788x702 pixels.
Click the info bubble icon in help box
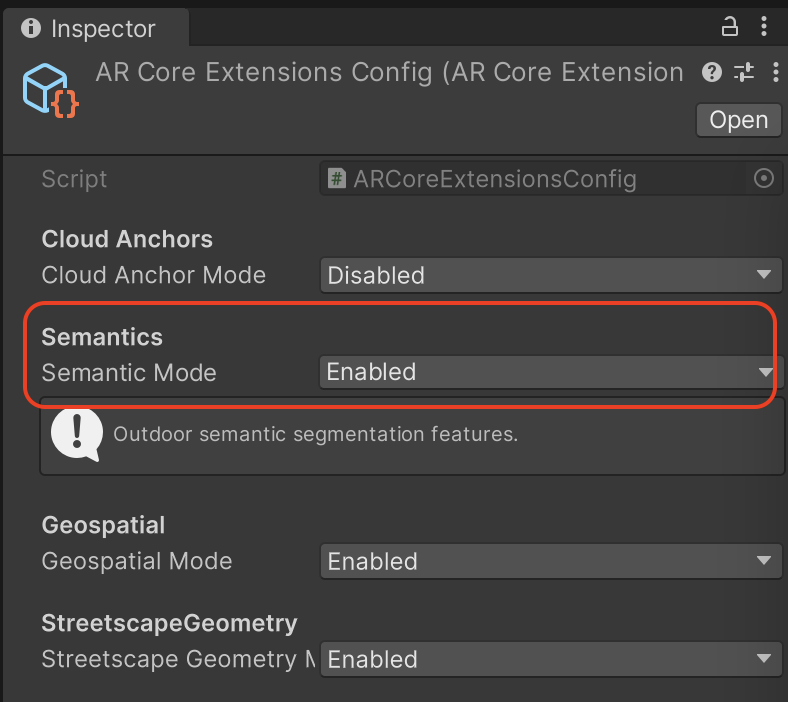coord(76,435)
